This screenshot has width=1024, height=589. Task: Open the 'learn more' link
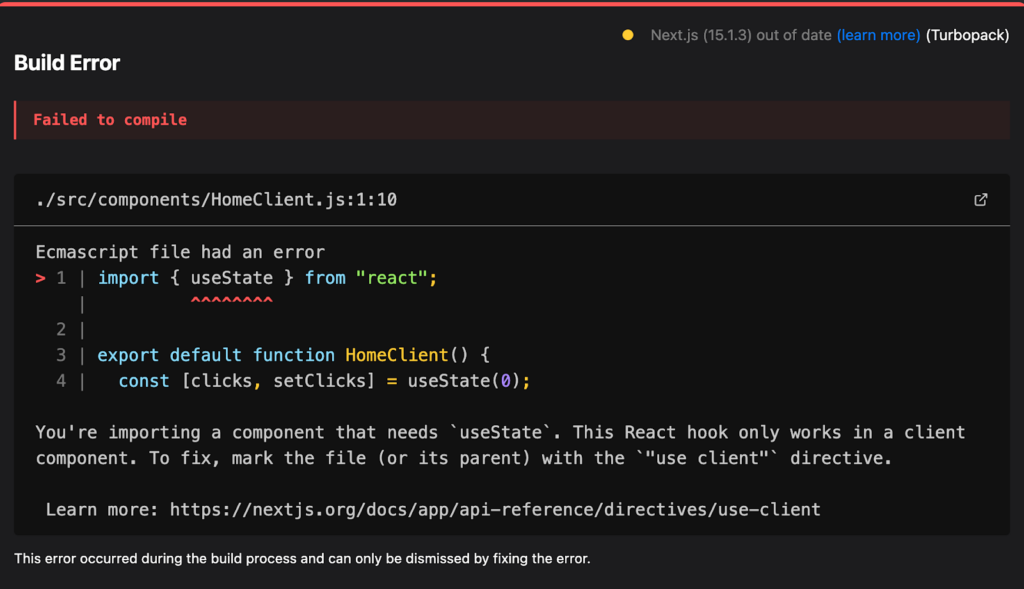(x=878, y=35)
